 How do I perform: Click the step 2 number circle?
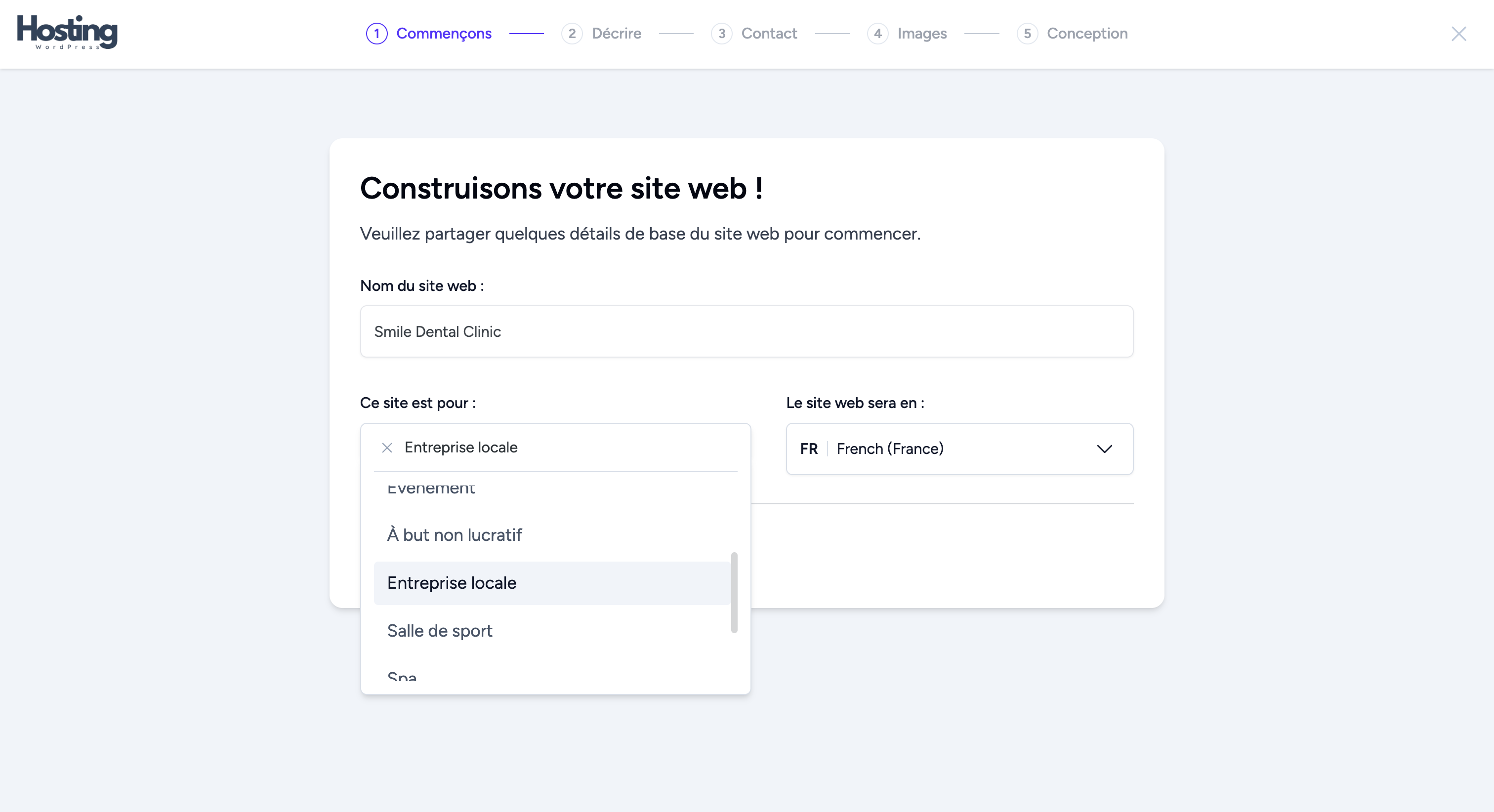572,34
